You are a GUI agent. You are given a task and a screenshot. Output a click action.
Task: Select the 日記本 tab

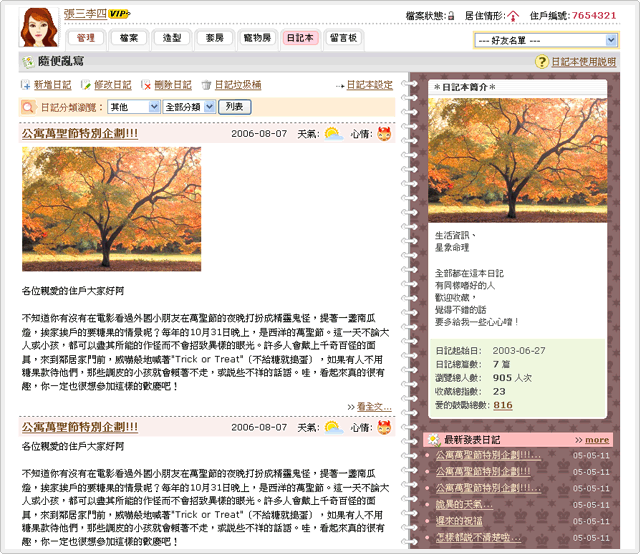[x=300, y=38]
